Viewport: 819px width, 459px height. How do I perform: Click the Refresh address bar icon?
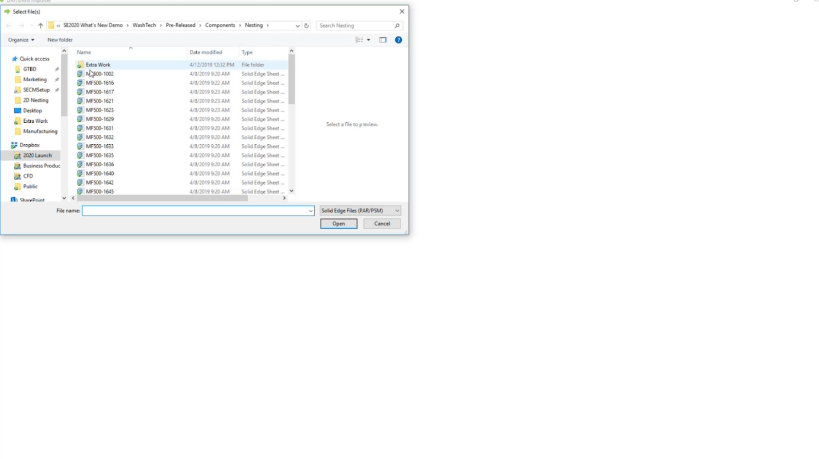[x=307, y=26]
